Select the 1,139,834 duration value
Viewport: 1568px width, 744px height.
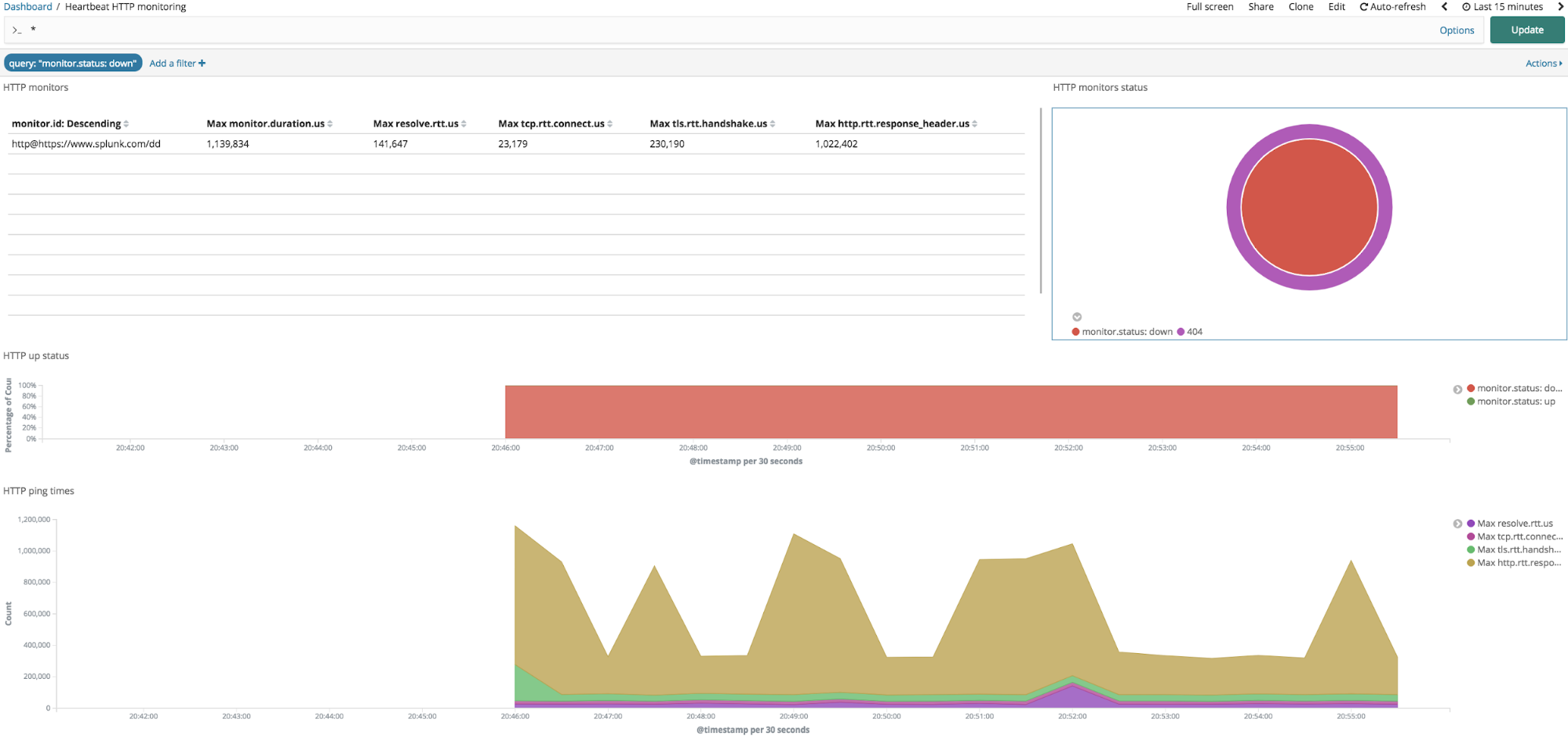click(227, 144)
